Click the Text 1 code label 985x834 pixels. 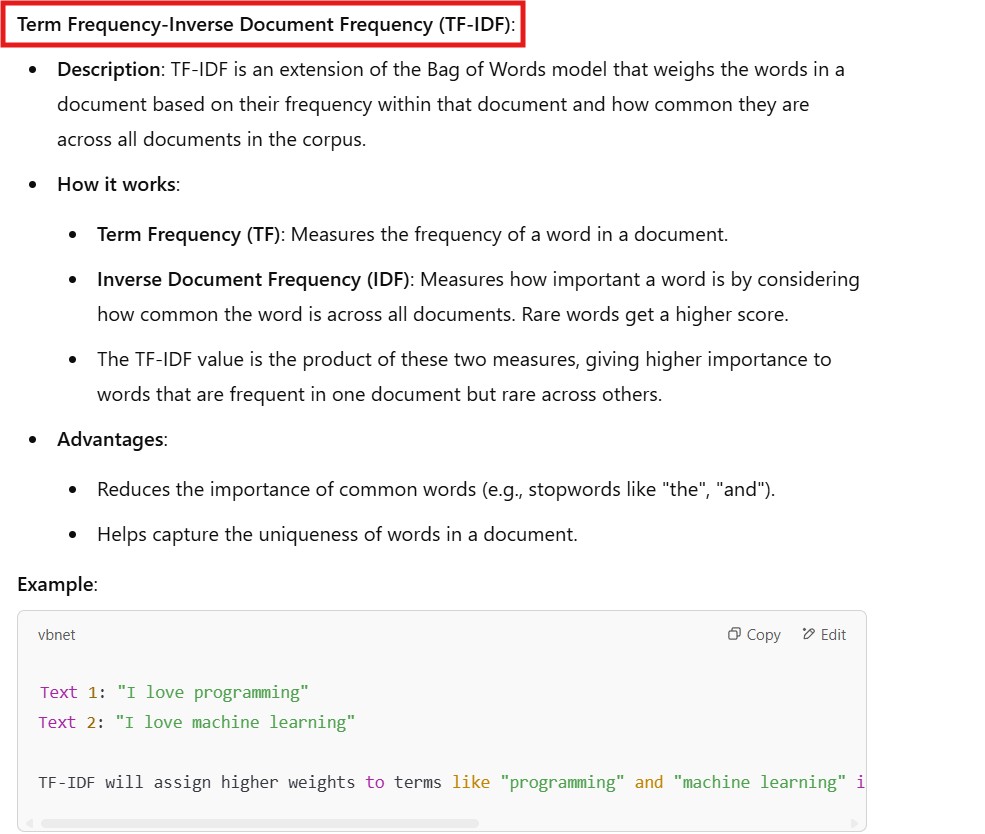click(x=67, y=692)
